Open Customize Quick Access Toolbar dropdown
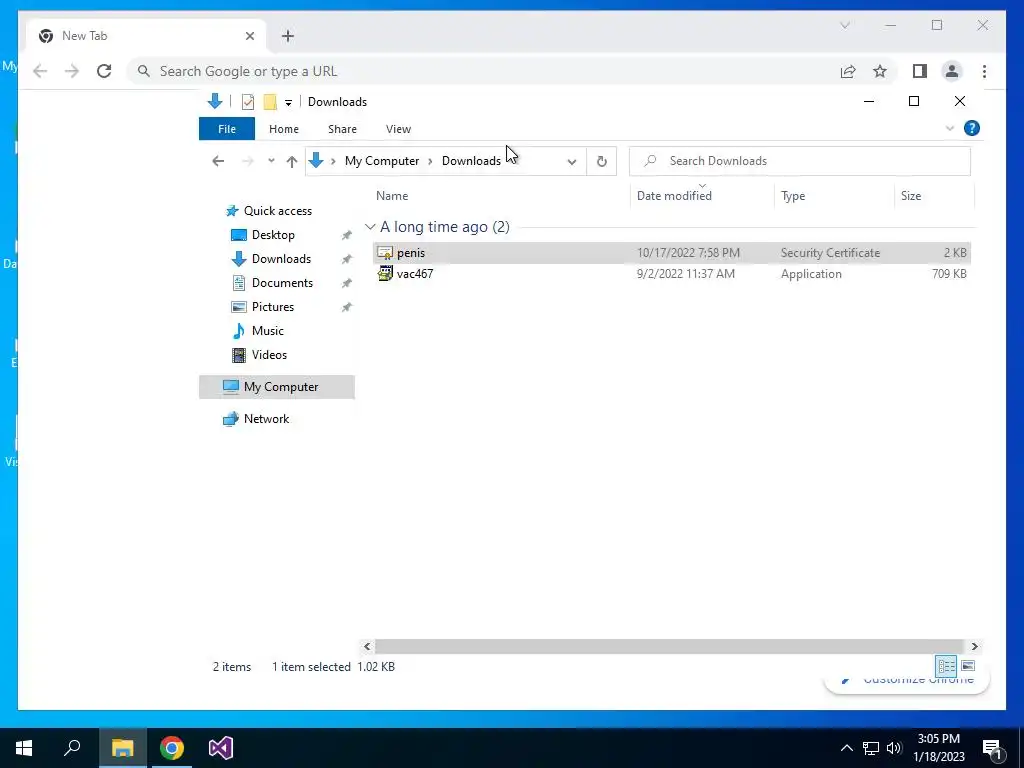The width and height of the screenshot is (1024, 768). click(x=288, y=103)
